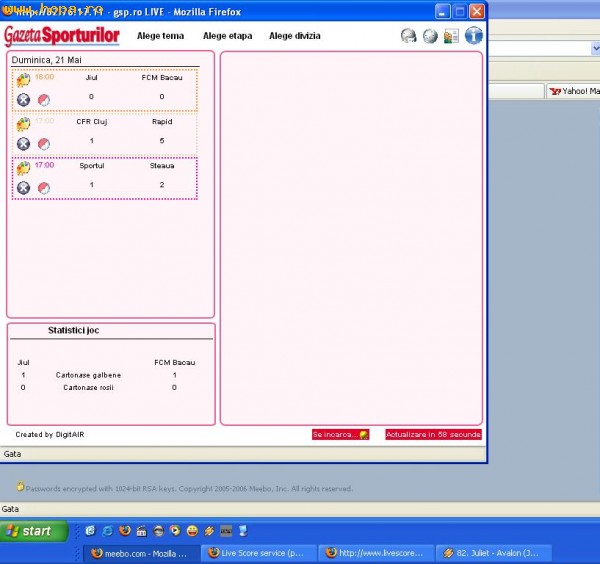Click the grey X icon in Sportul row

(x=23, y=188)
